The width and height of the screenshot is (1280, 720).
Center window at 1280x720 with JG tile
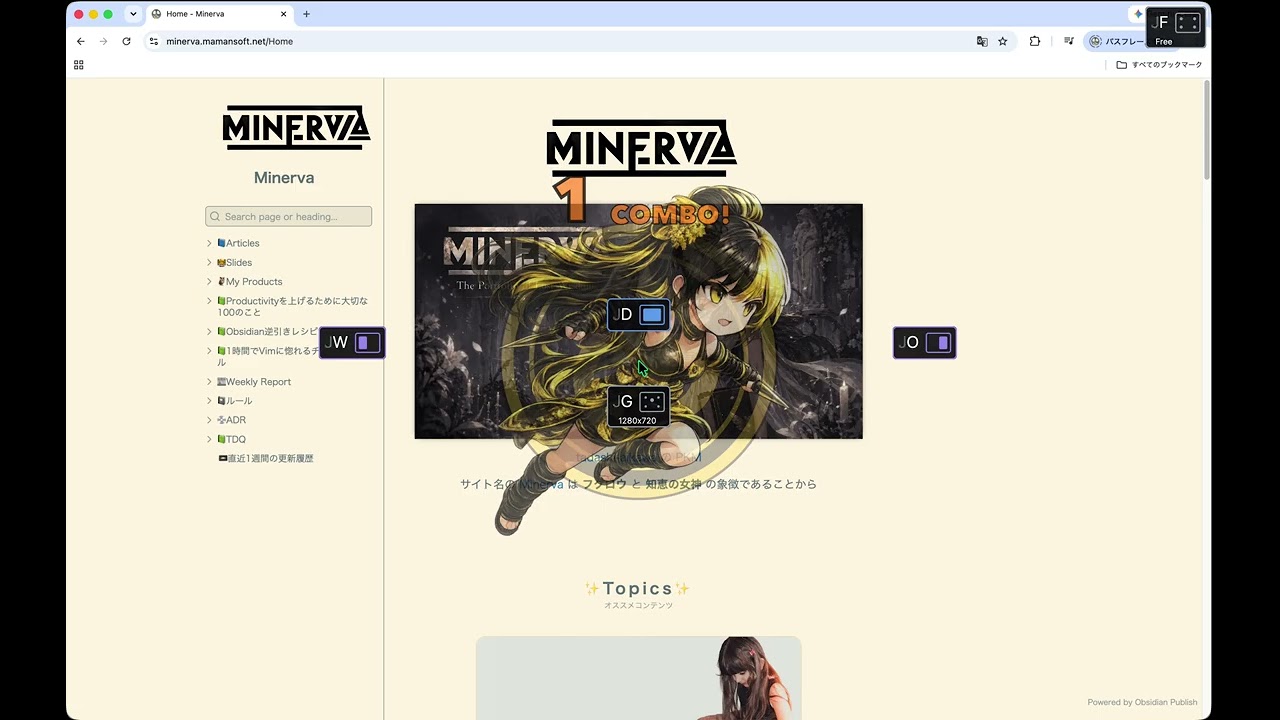[x=638, y=406]
